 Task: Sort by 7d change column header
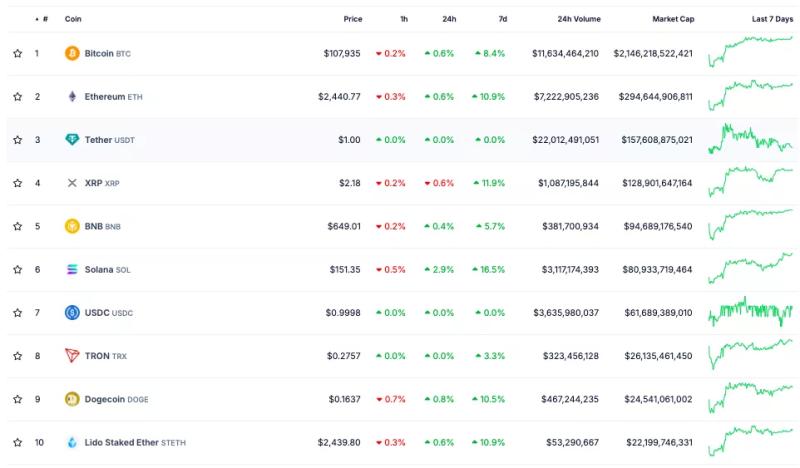(503, 19)
